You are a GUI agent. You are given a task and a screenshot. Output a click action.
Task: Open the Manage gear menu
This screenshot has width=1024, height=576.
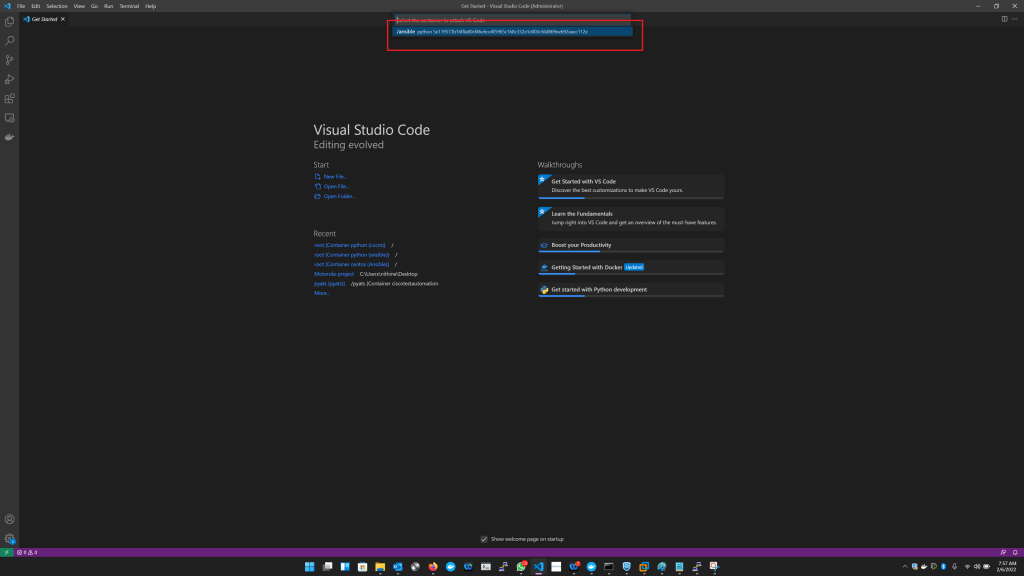pyautogui.click(x=10, y=538)
